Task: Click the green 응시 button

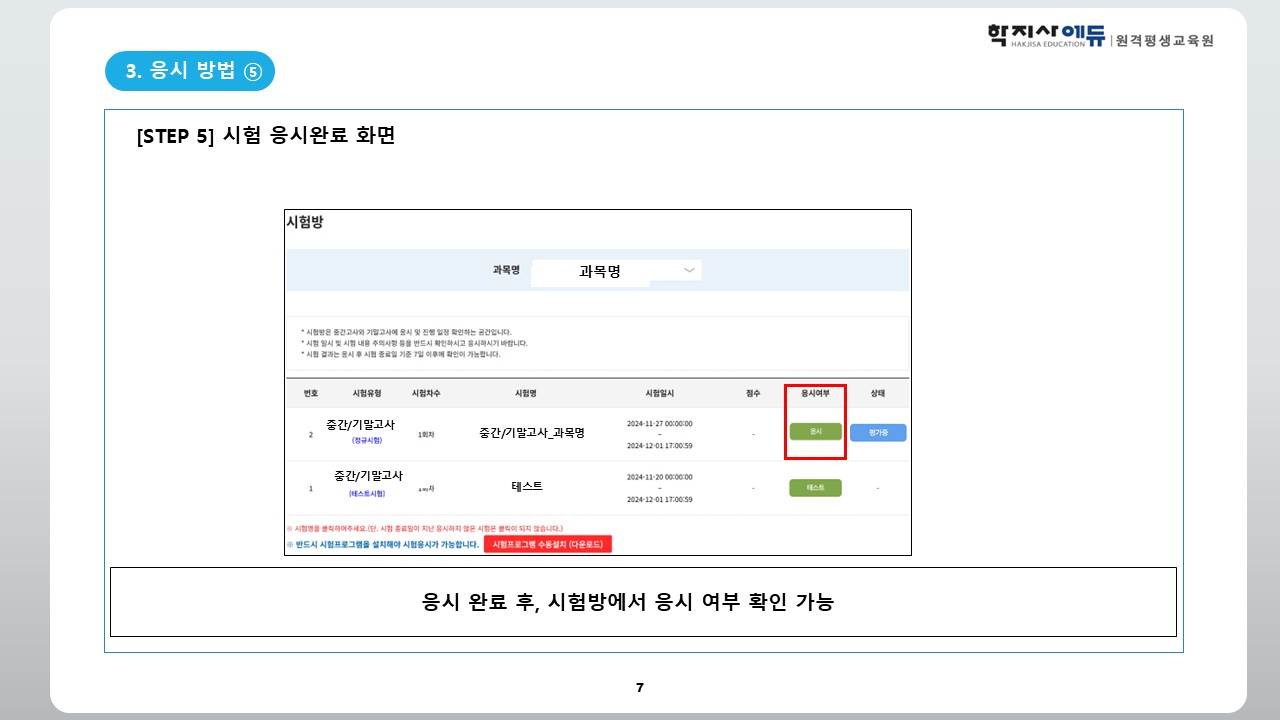Action: tap(815, 432)
